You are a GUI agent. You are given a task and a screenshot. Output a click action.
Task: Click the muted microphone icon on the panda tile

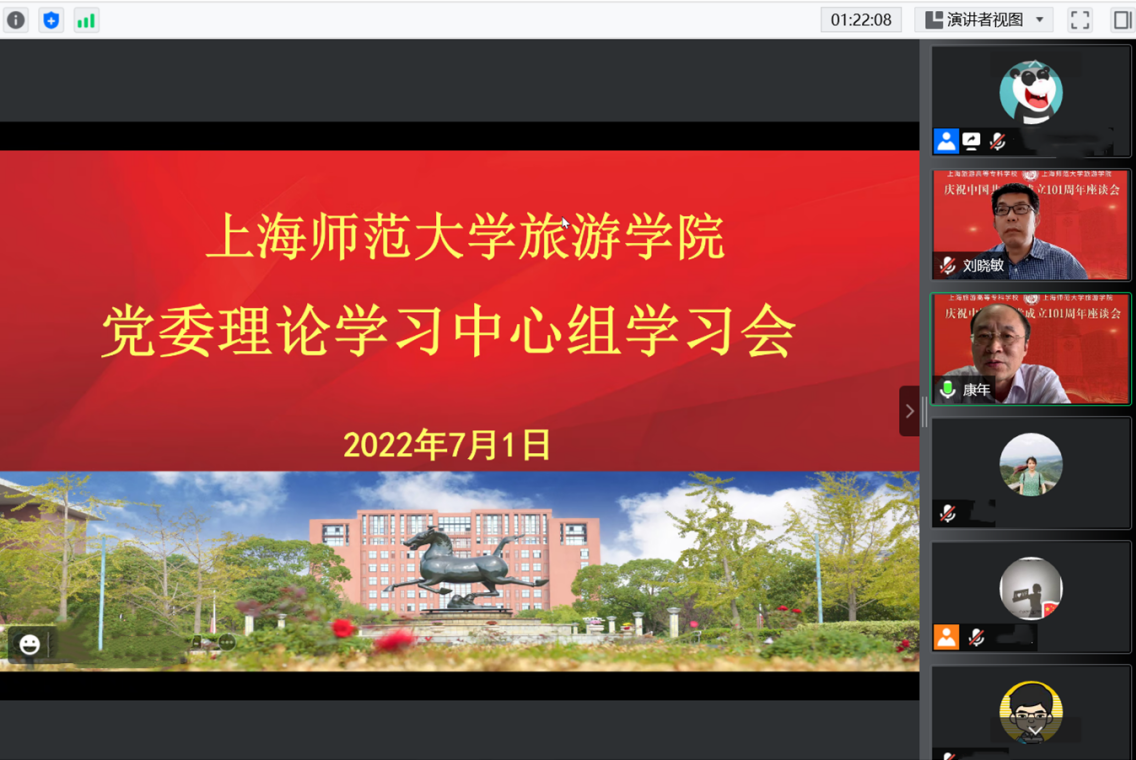pos(998,141)
